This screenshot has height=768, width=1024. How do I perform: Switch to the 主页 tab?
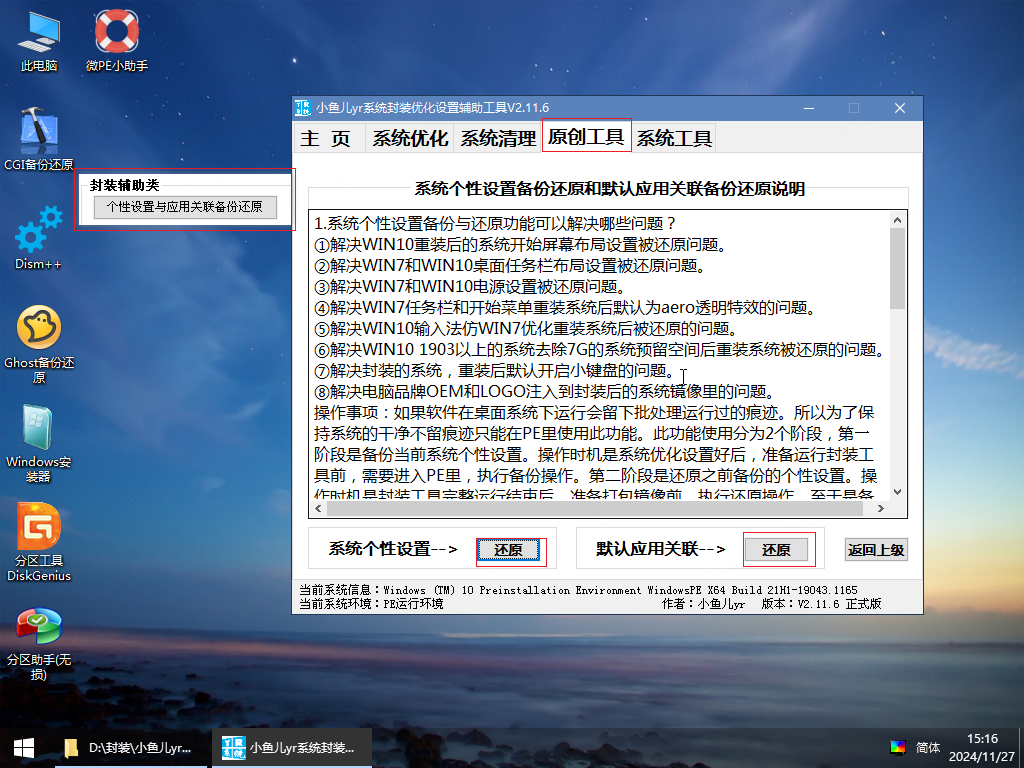tap(326, 138)
